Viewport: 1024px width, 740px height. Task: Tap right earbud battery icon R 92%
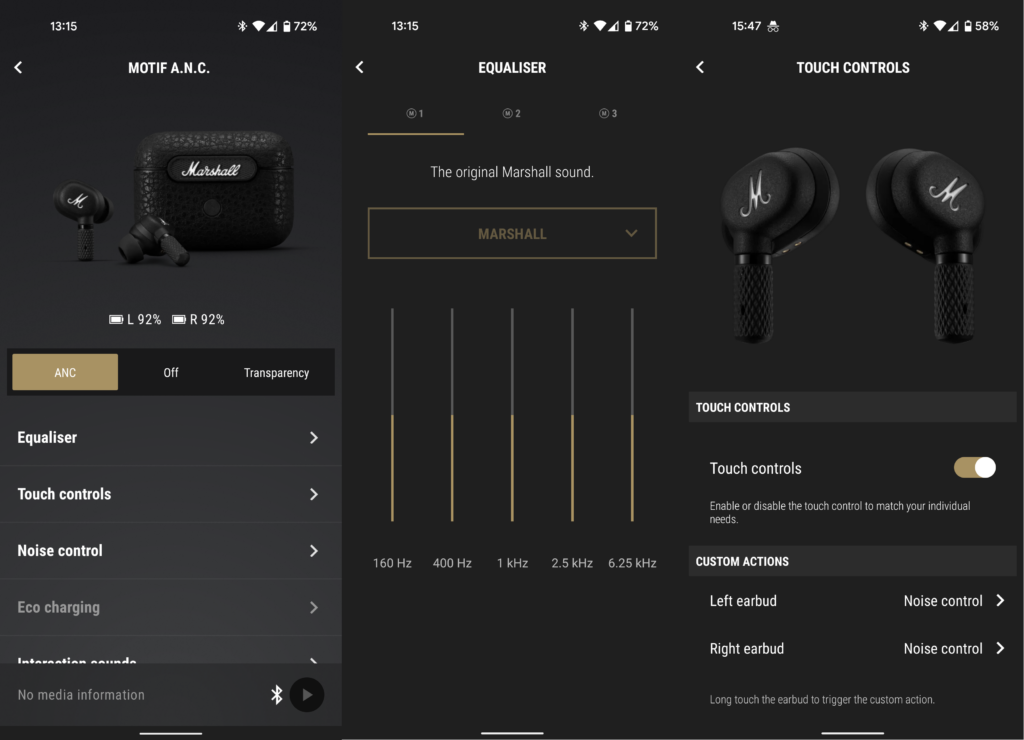pyautogui.click(x=179, y=319)
